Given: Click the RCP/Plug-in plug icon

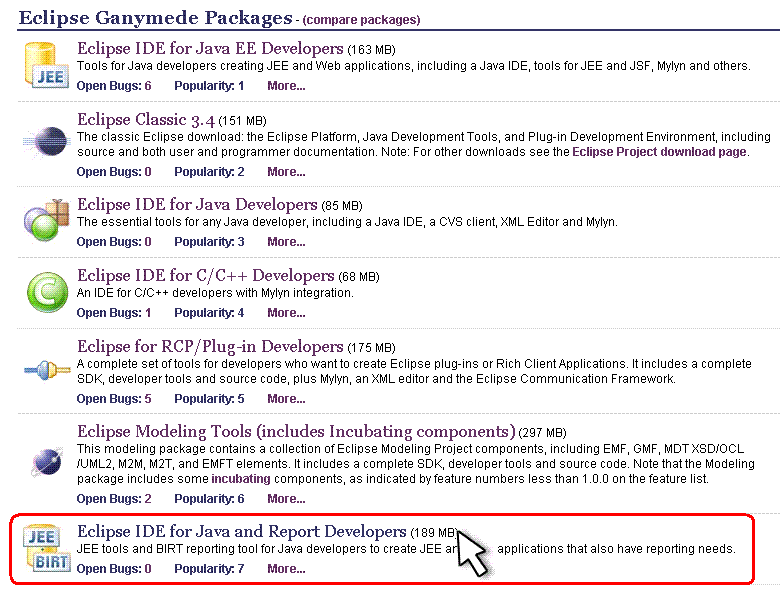Looking at the screenshot, I should [x=47, y=370].
